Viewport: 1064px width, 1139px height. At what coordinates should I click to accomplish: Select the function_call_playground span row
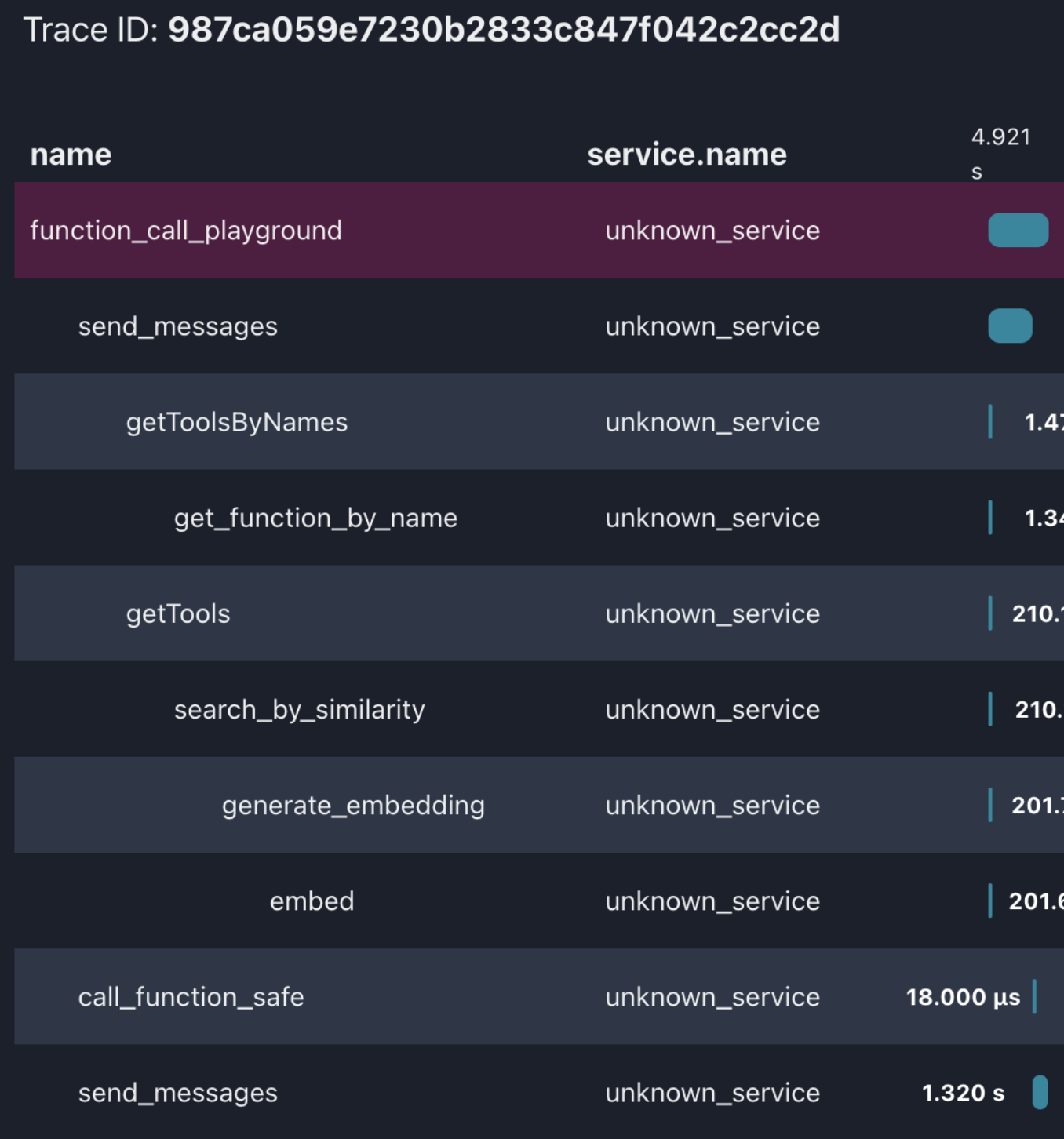[x=539, y=230]
